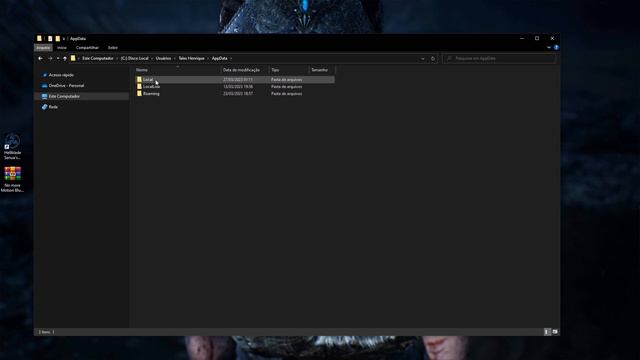Go up one folder level

[64, 58]
